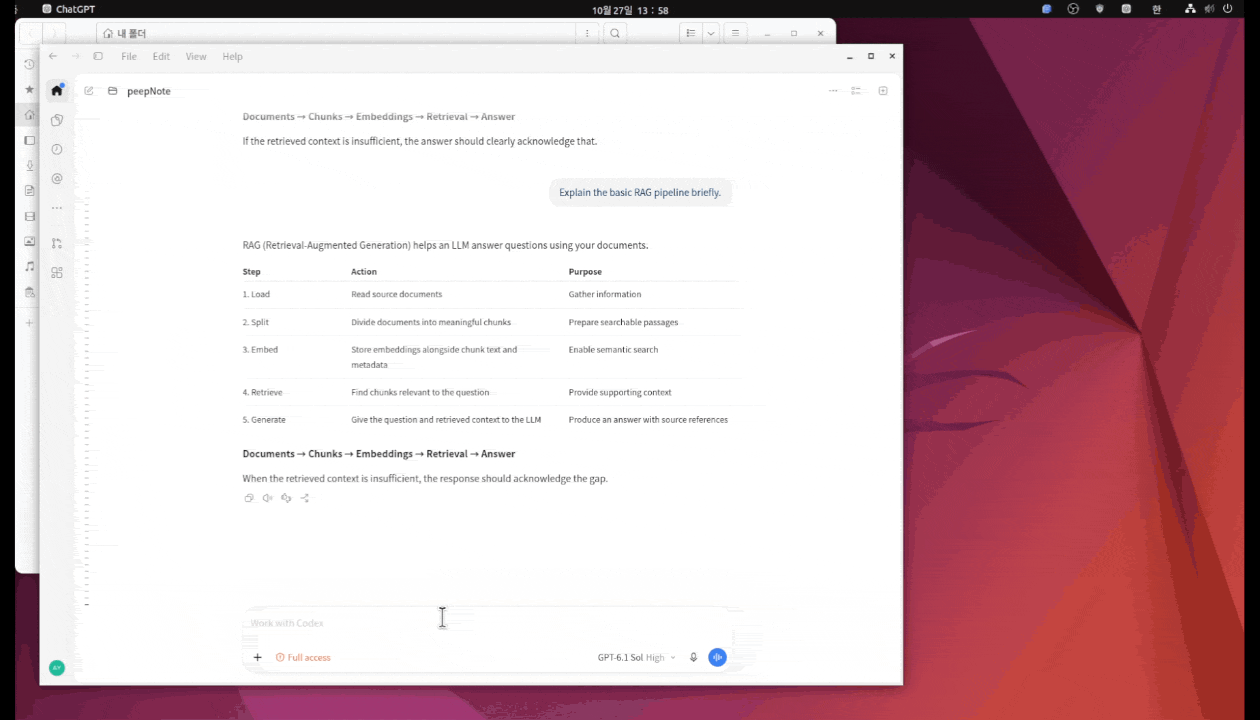Click the 'Enable semantic search' table cell
Viewport: 1260px width, 720px height.
point(613,350)
